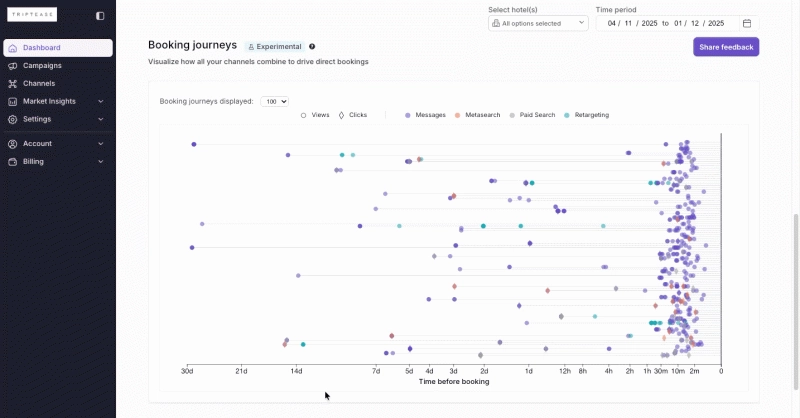Toggle the Views legend marker
The image size is (800, 418).
304,115
